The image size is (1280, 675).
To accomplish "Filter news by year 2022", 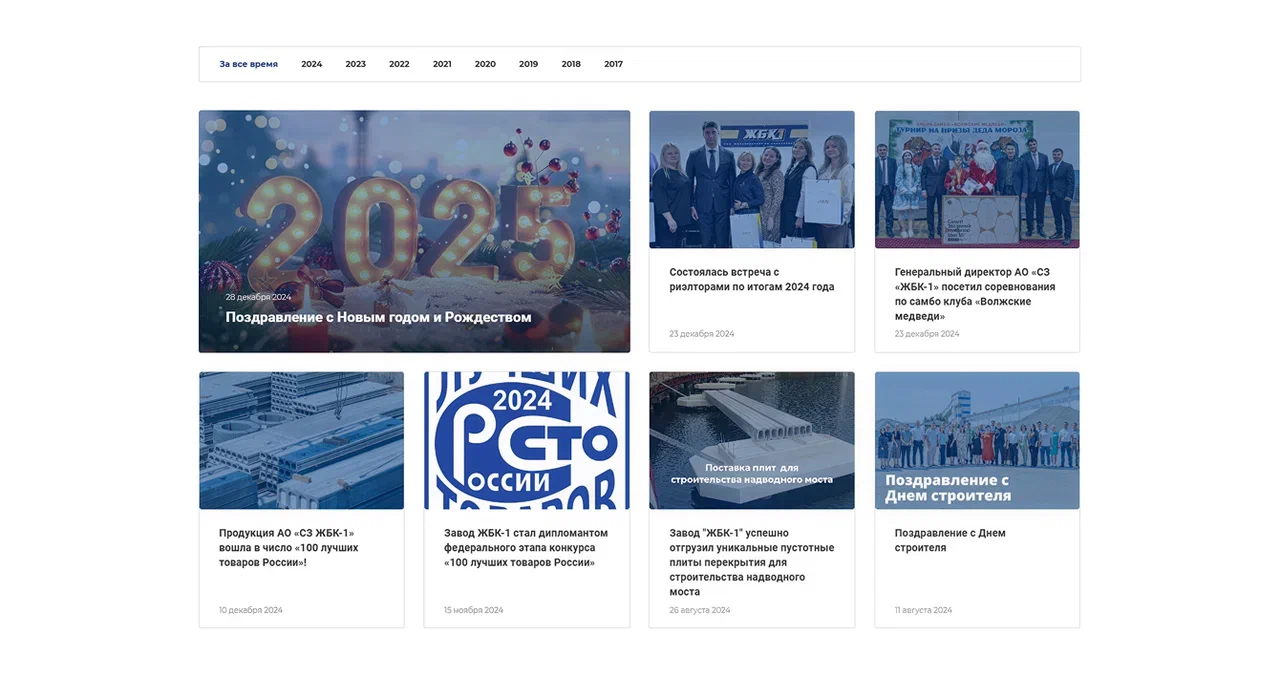I will pyautogui.click(x=399, y=64).
